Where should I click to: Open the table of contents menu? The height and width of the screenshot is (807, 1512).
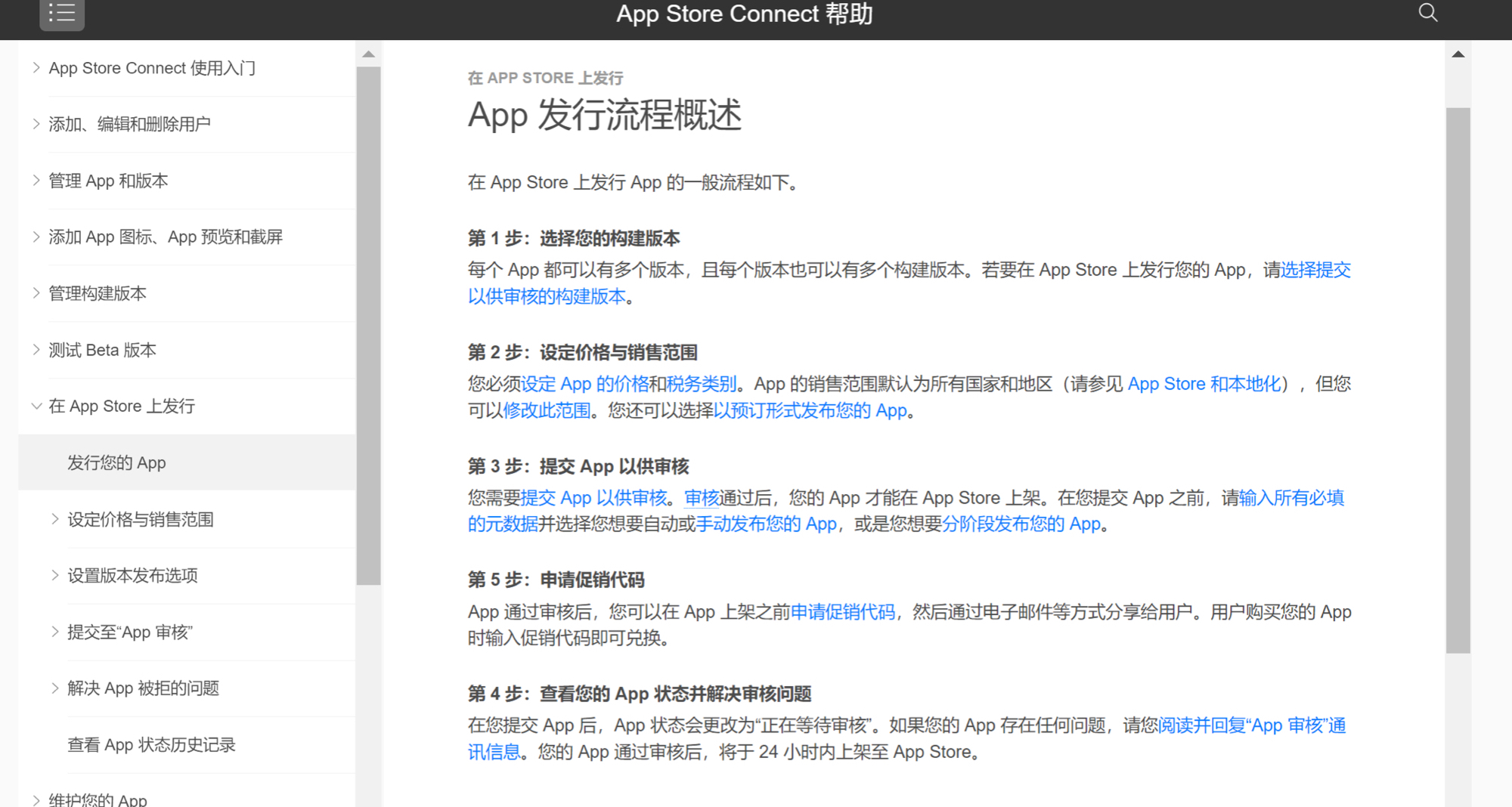pos(62,13)
